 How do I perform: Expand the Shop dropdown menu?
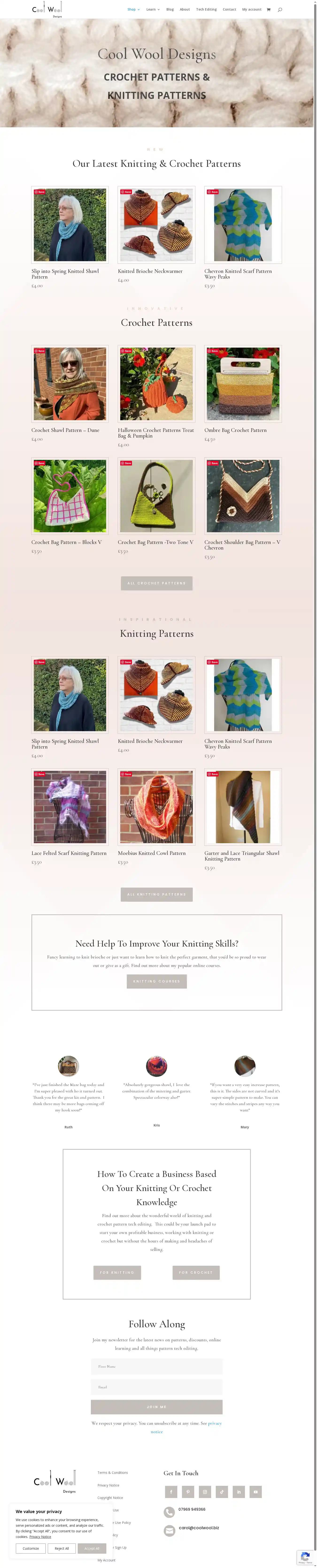[133, 10]
